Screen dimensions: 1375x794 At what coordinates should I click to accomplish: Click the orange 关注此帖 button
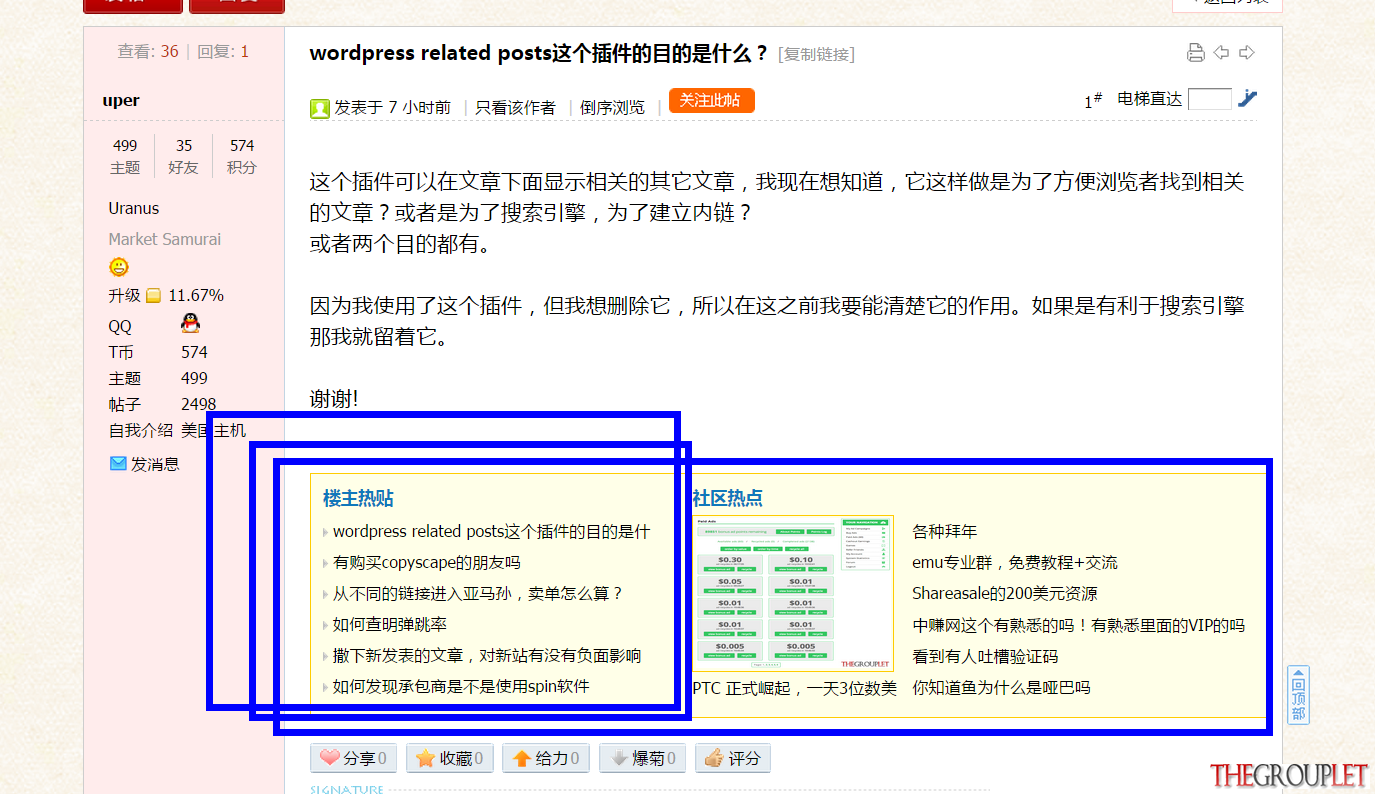tap(711, 101)
